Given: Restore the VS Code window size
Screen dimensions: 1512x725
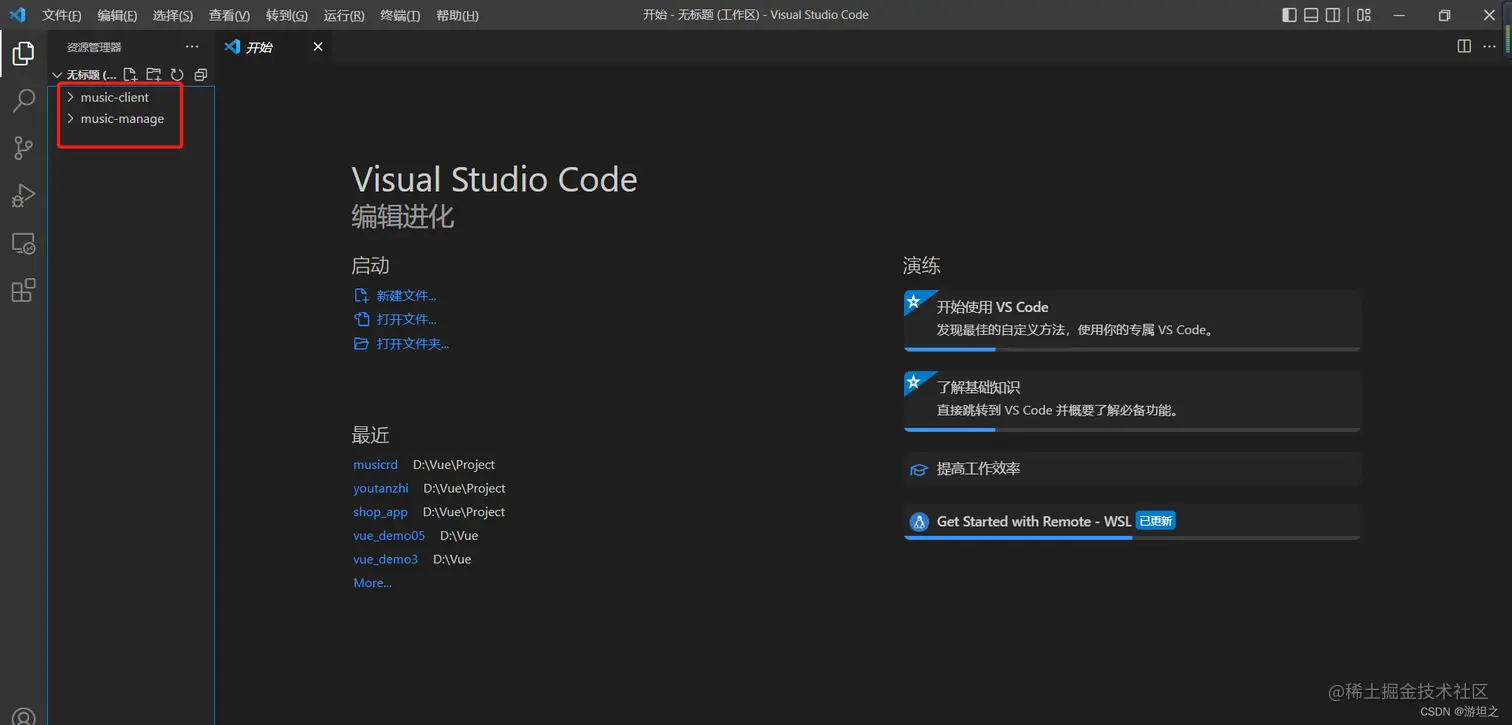Looking at the screenshot, I should [1444, 15].
